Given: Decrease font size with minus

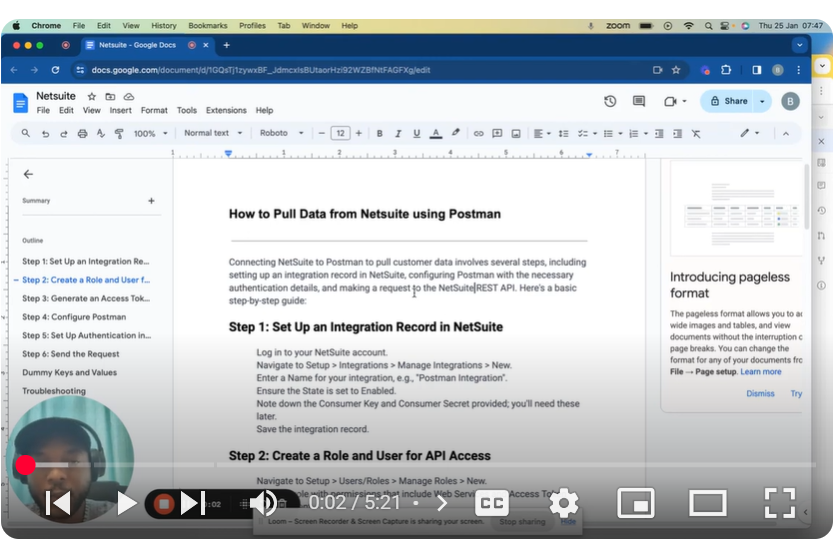Looking at the screenshot, I should (x=321, y=133).
